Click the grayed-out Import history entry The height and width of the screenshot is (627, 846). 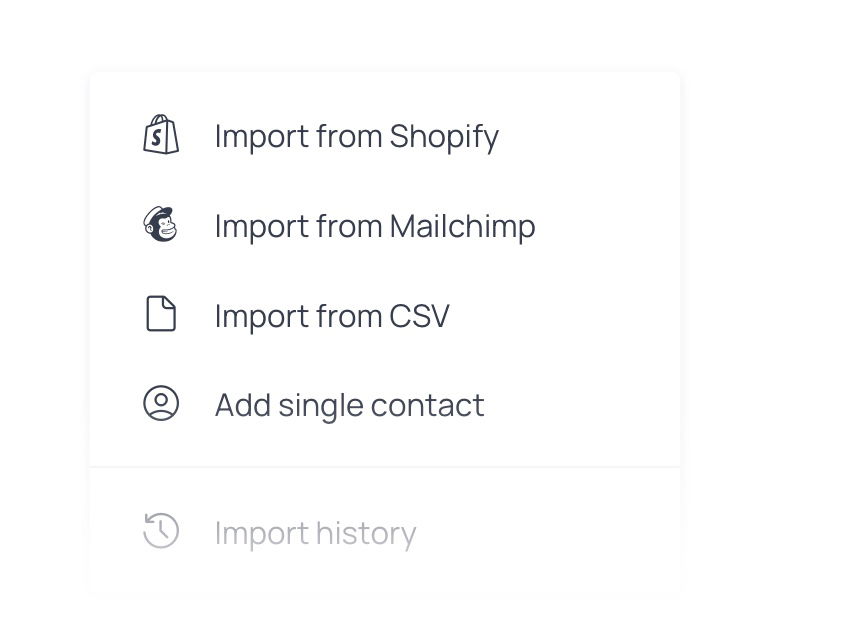pyautogui.click(x=315, y=532)
